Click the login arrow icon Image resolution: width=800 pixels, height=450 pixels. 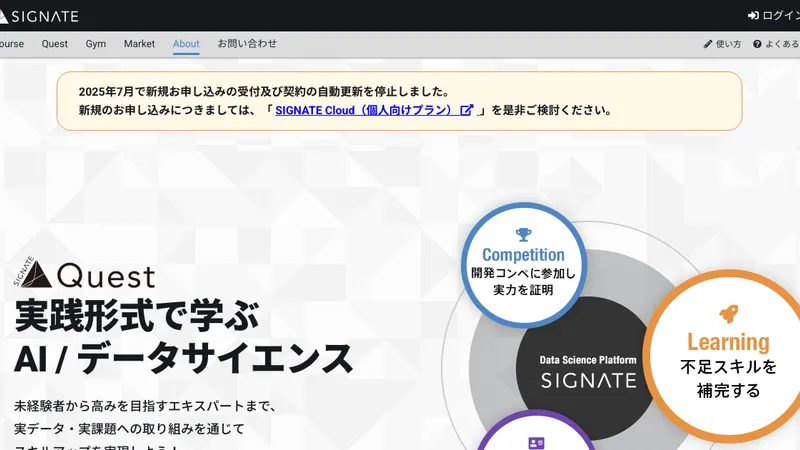point(753,16)
